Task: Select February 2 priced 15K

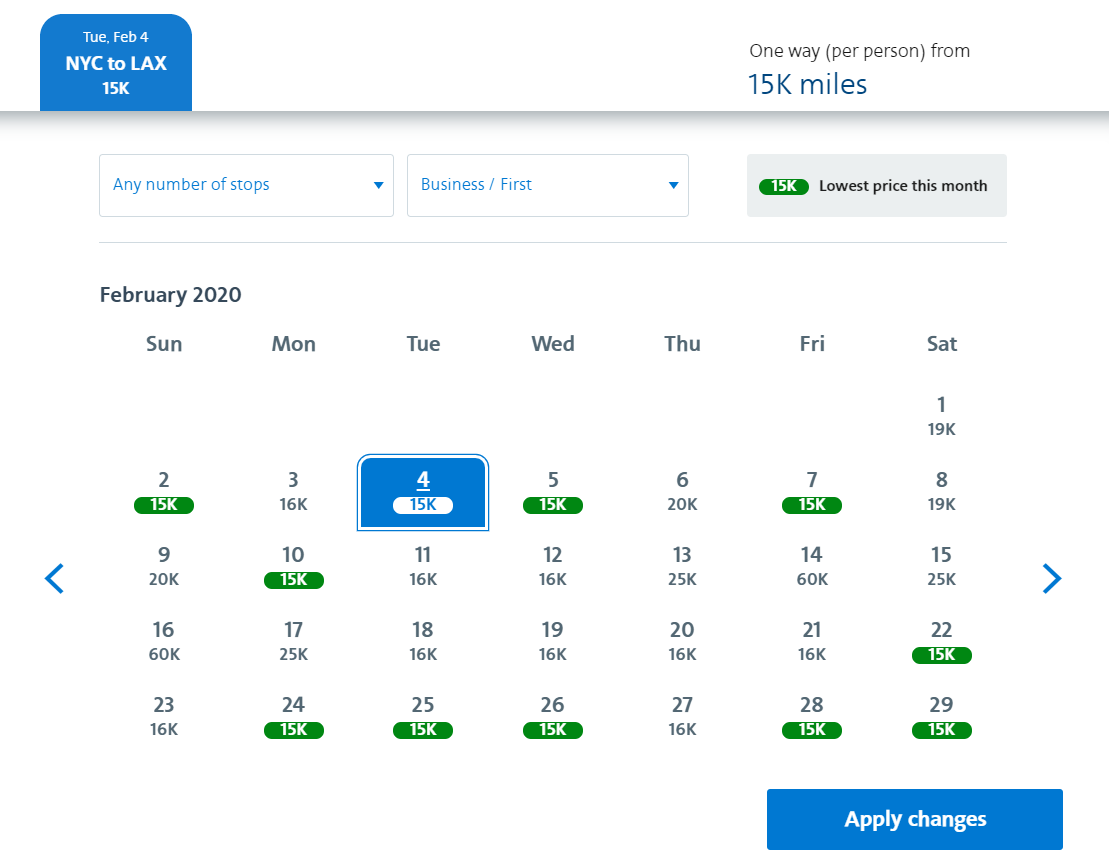Action: [163, 492]
